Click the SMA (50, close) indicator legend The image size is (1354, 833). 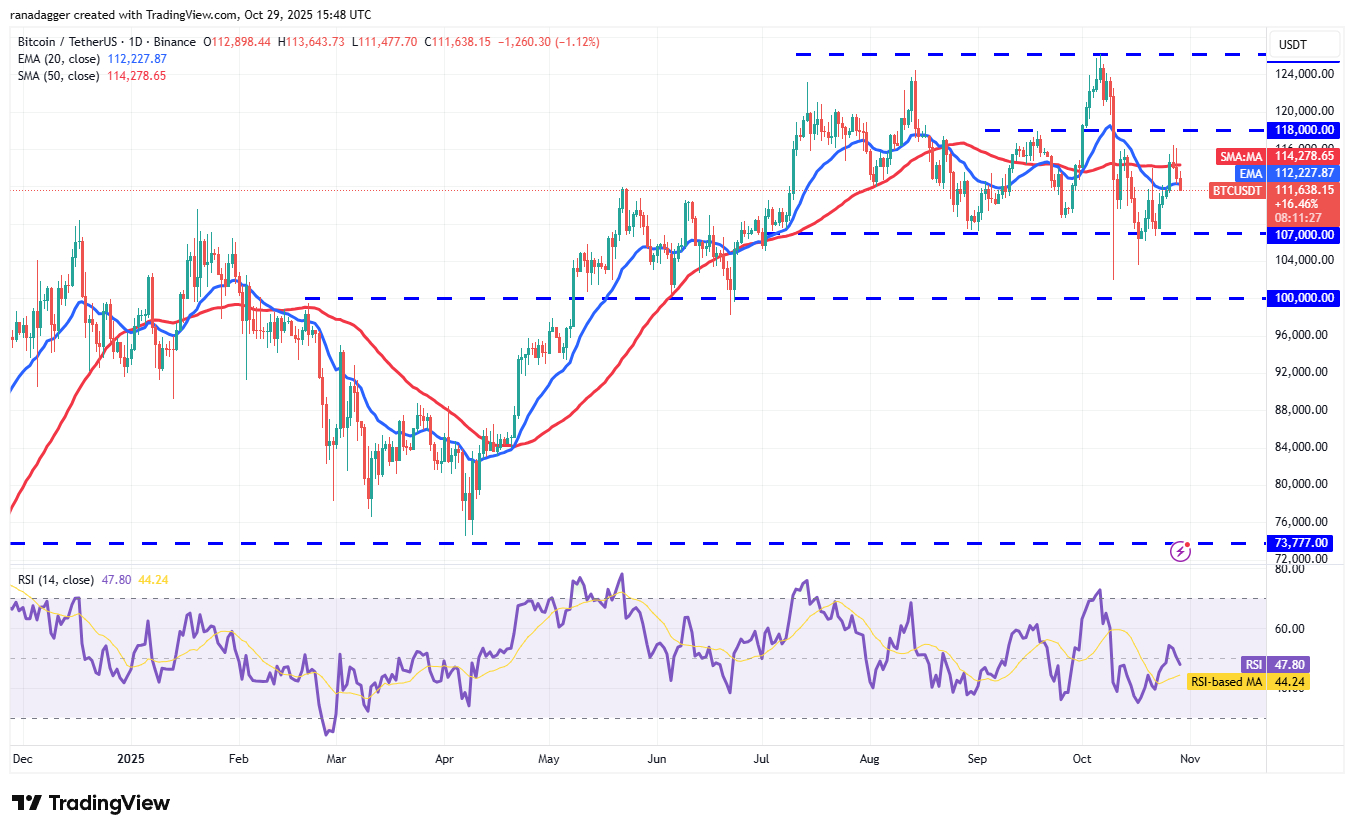pyautogui.click(x=58, y=75)
